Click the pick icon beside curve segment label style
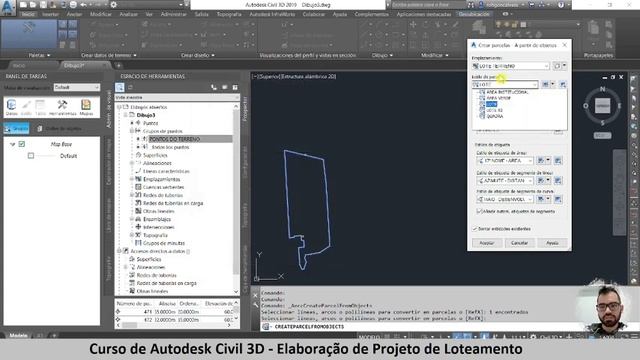Image resolution: width=640 pixels, height=360 pixels. [558, 199]
